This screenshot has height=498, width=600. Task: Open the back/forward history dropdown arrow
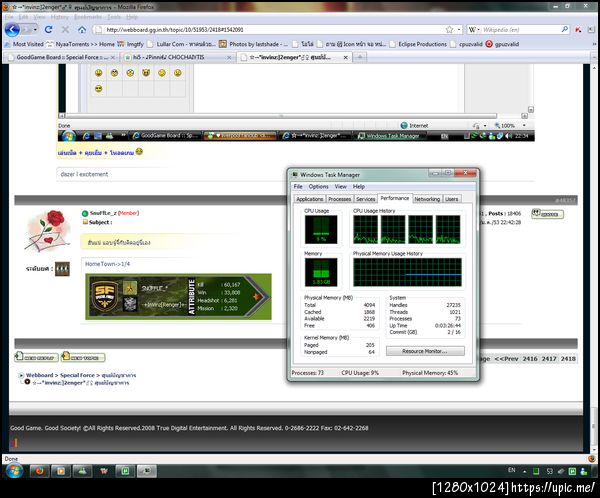[35, 29]
